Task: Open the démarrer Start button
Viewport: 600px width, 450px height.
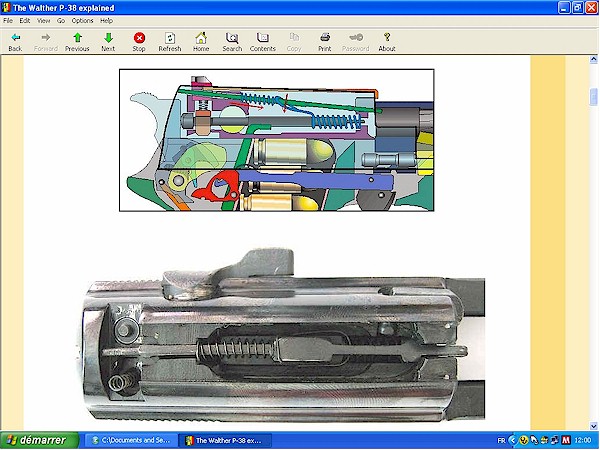Action: (x=39, y=440)
